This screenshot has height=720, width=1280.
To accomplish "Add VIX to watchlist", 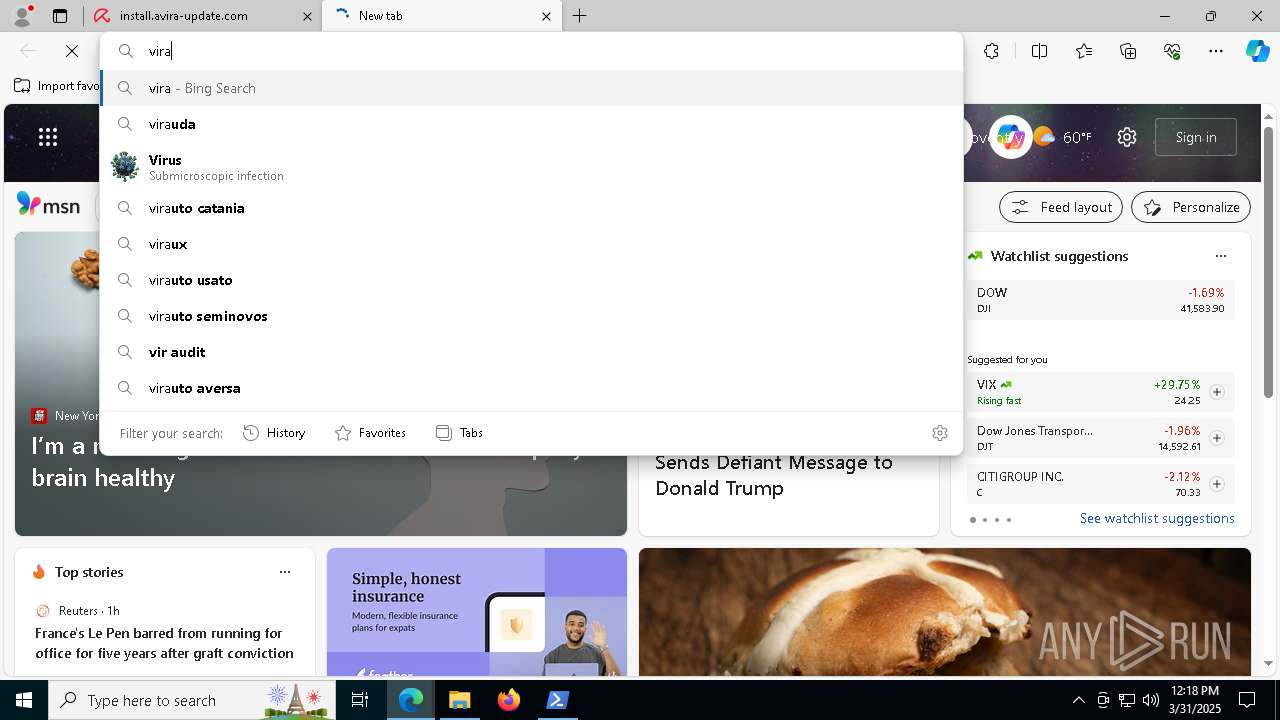I will [x=1217, y=392].
